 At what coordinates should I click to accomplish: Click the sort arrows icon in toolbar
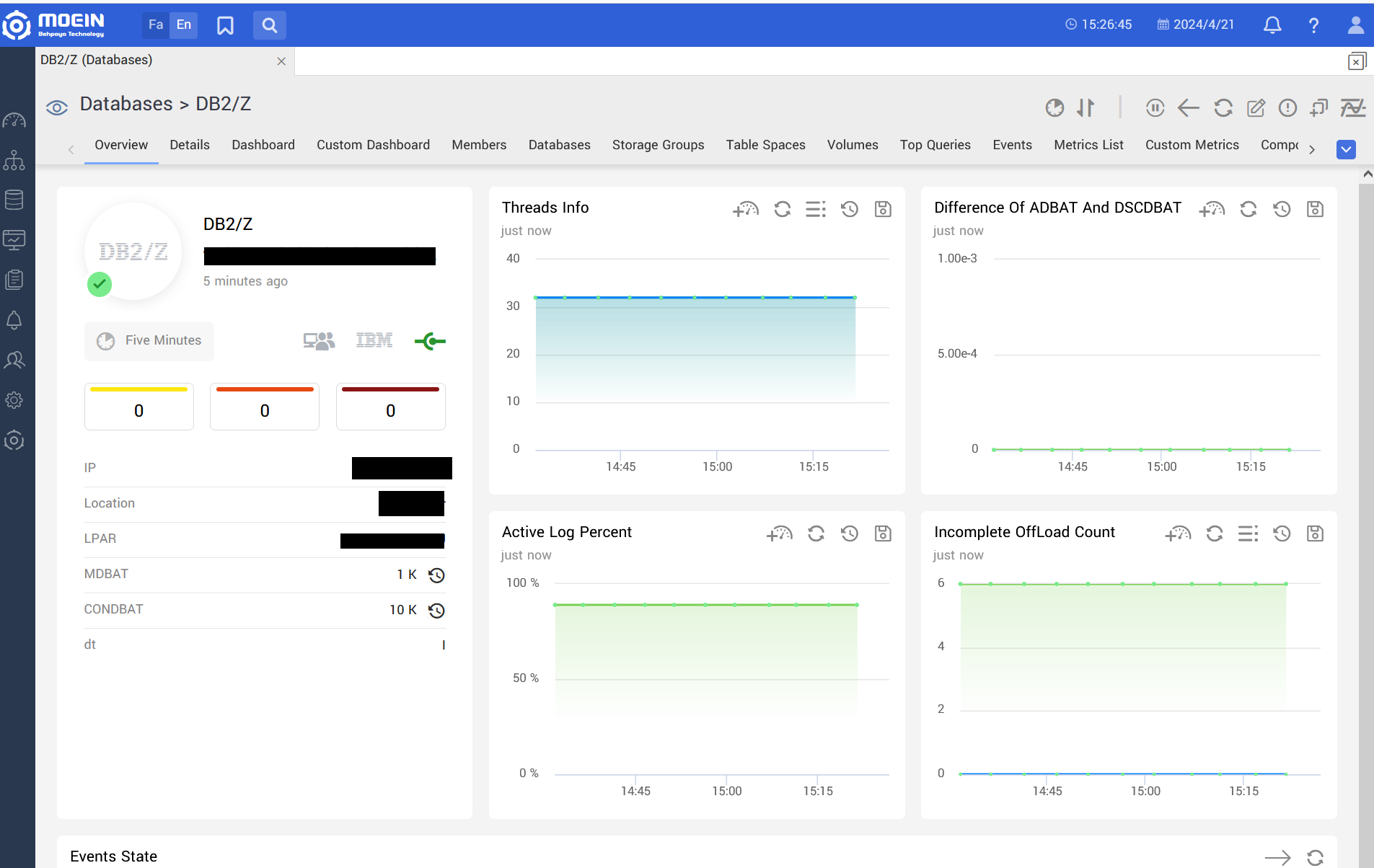[1085, 108]
